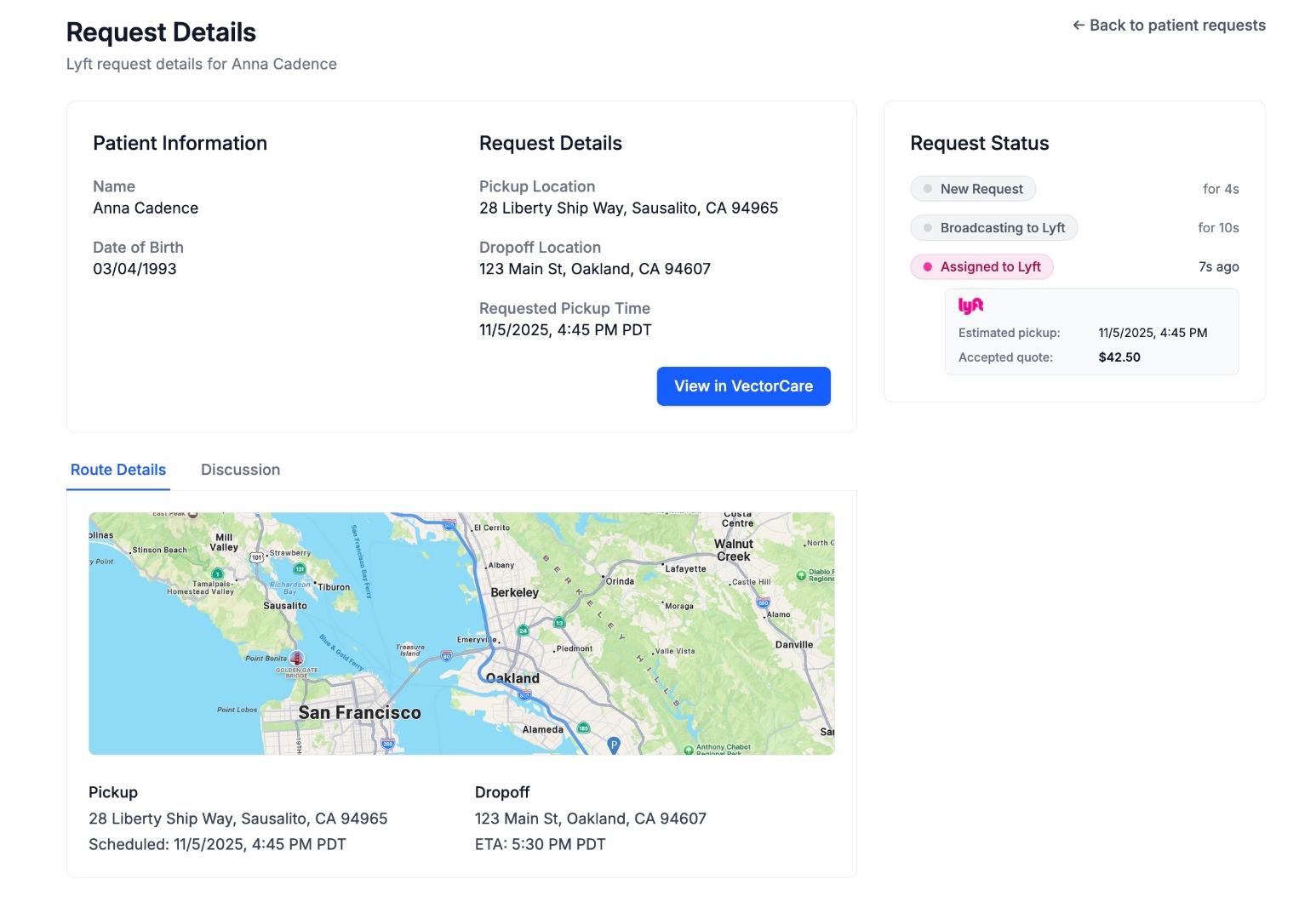Click the Highway 101 shield on map

(x=256, y=557)
